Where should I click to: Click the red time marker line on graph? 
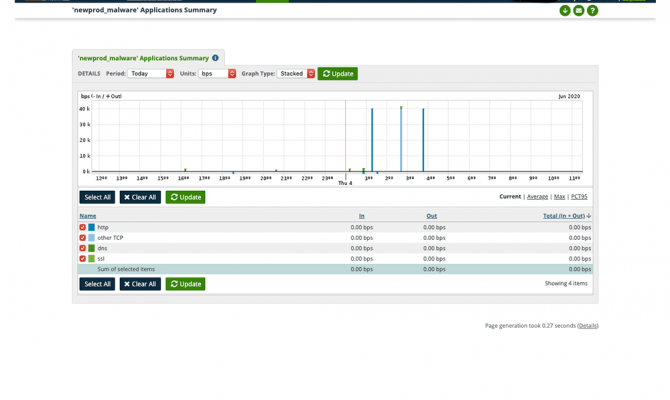tap(345, 136)
